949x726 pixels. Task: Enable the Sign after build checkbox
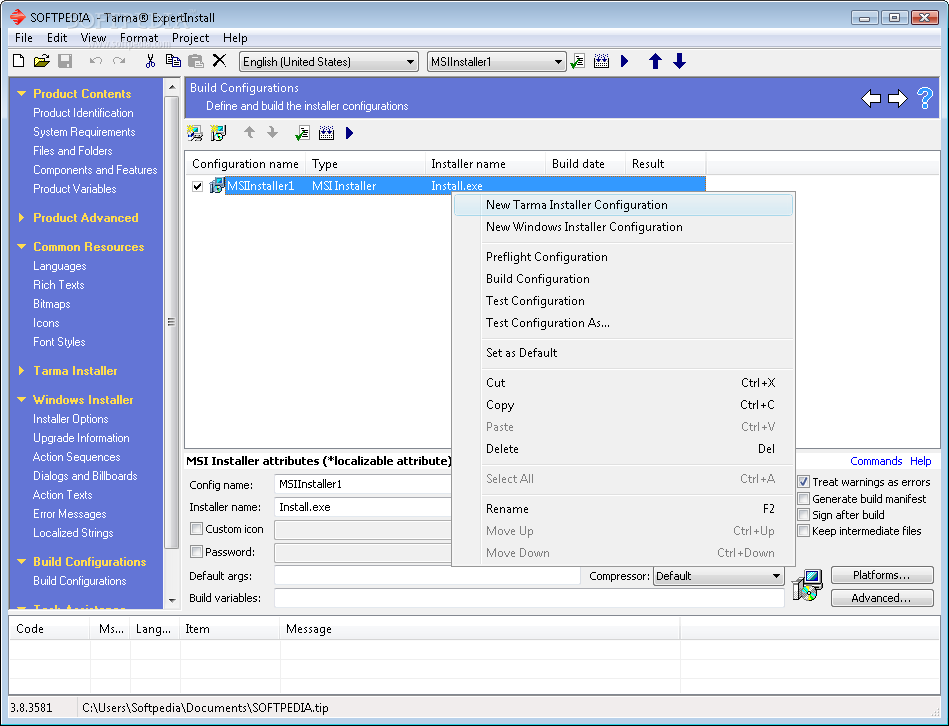tap(803, 515)
